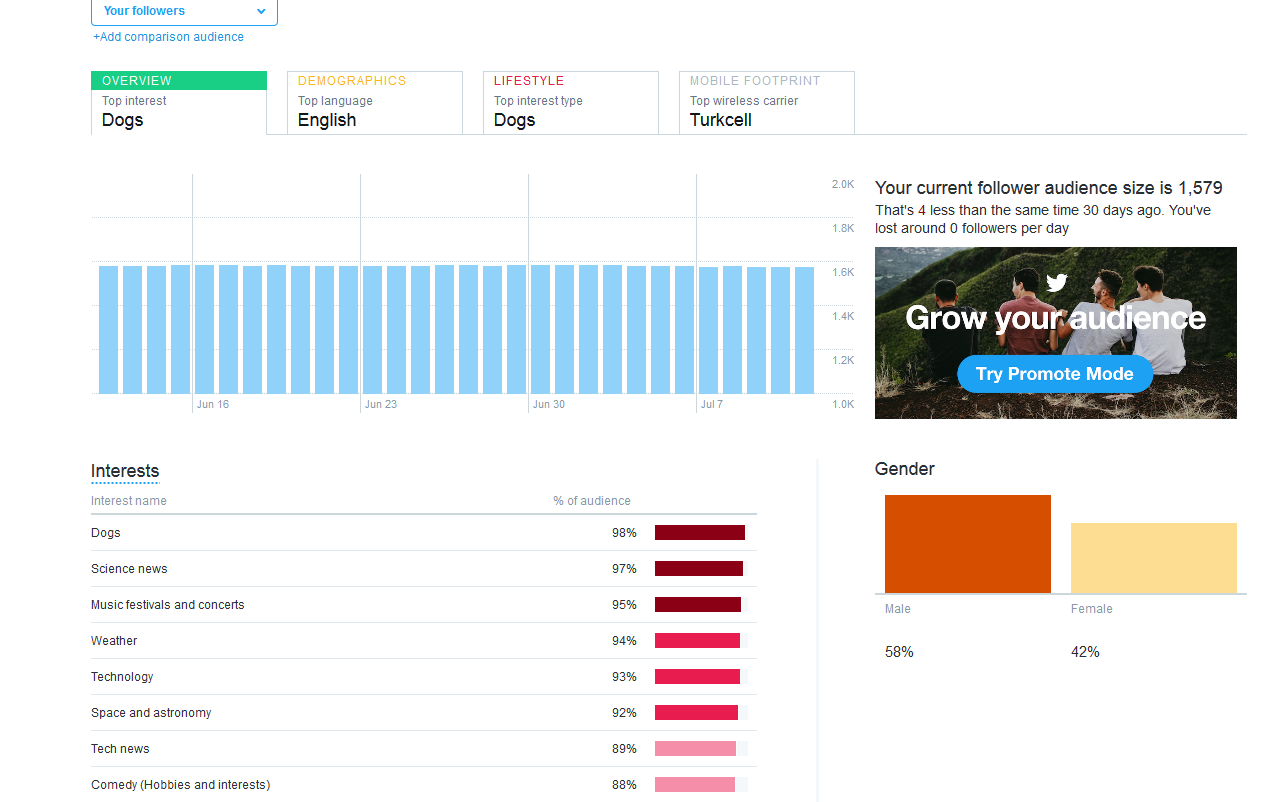Click the 58% male percentage value
This screenshot has width=1283, height=802.
899,652
